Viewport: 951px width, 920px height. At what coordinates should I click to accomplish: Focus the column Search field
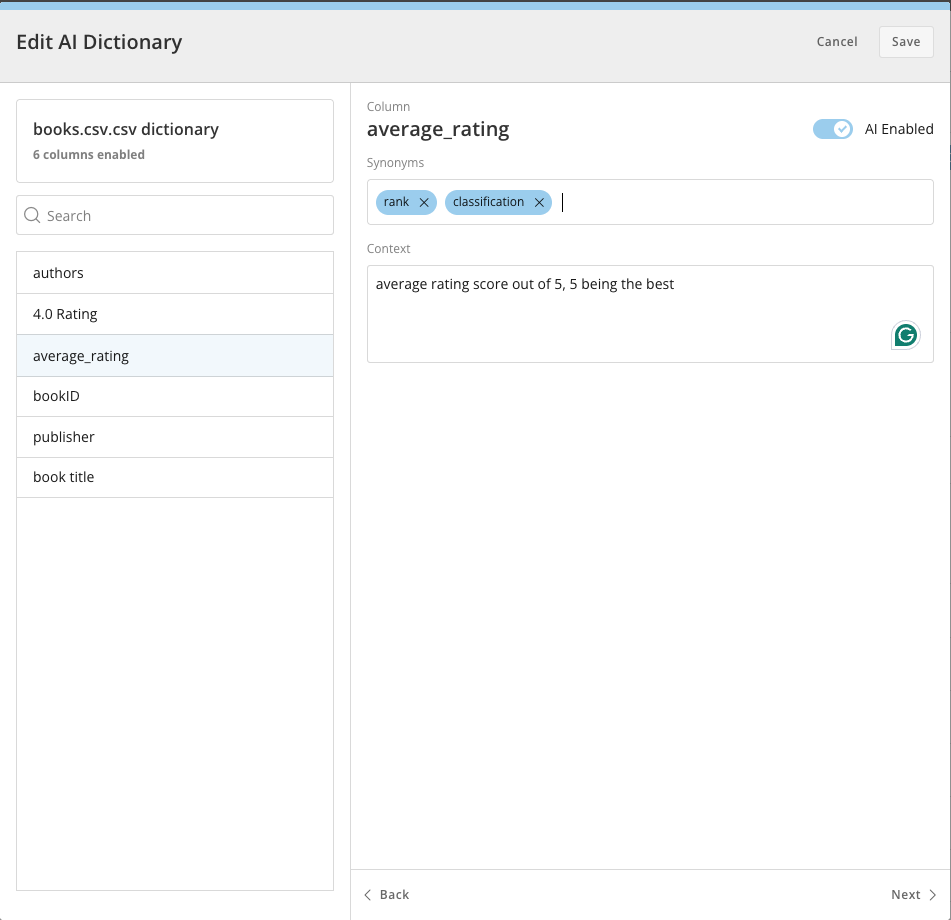(175, 215)
